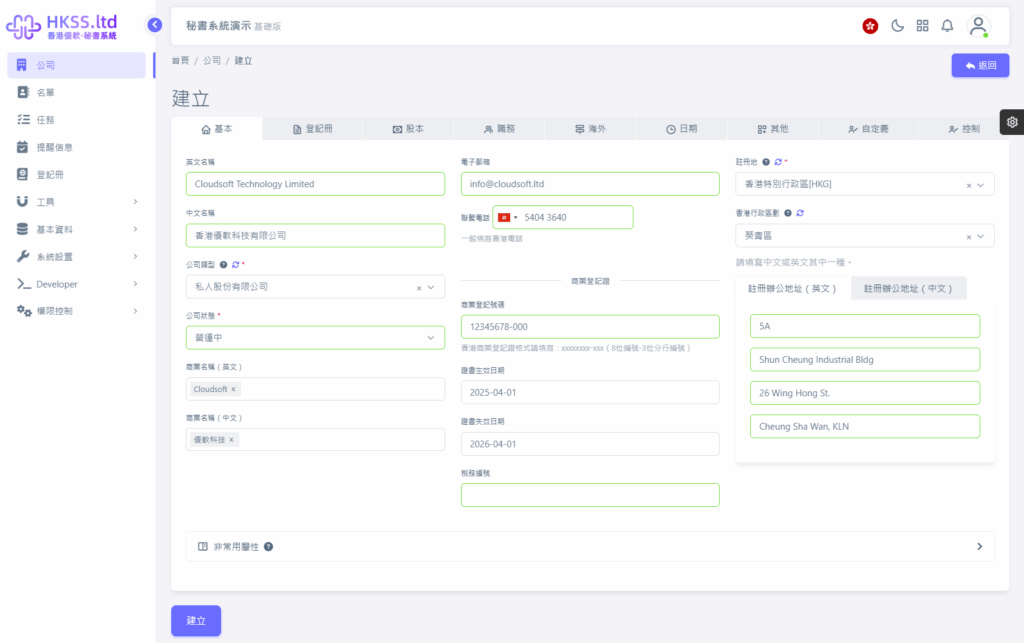1024x643 pixels.
Task: Open 登記冊 in the sidebar
Action: 76,175
